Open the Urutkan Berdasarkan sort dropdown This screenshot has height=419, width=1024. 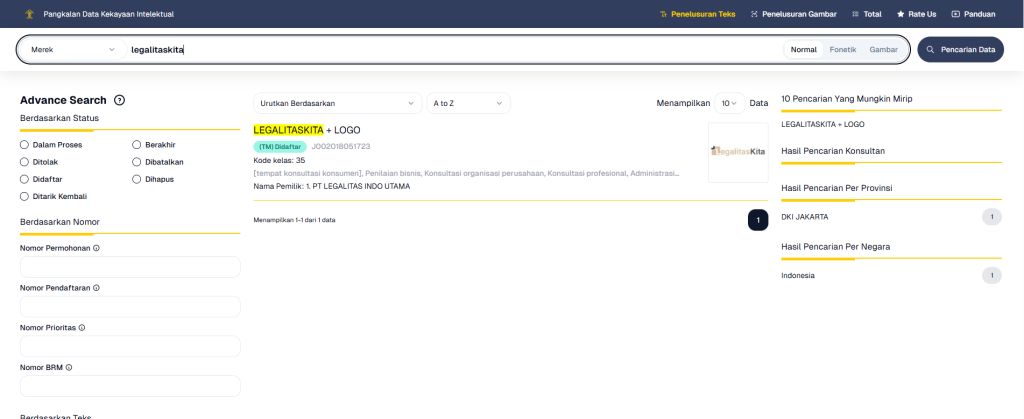click(338, 103)
